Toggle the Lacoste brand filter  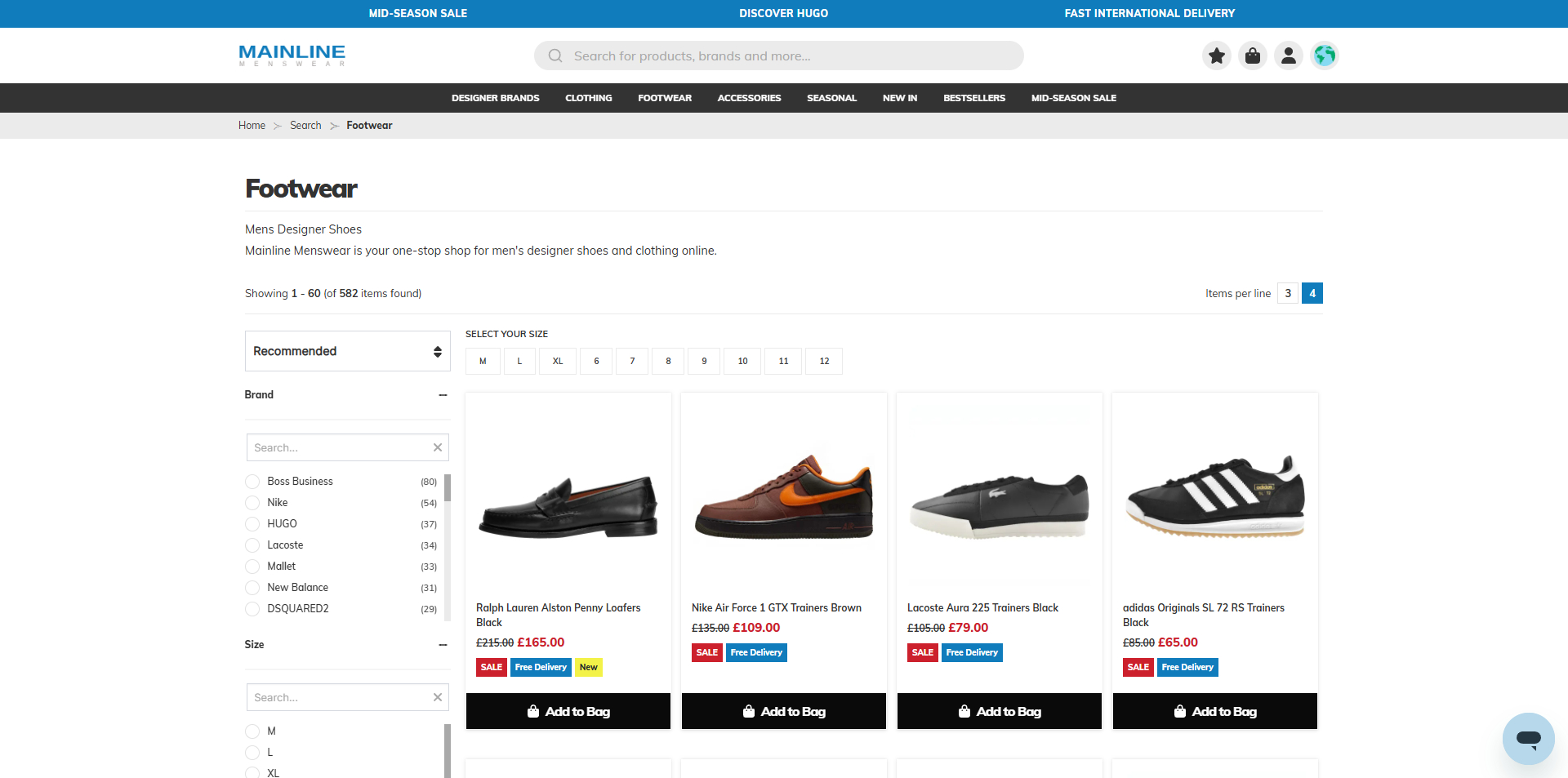(x=252, y=545)
